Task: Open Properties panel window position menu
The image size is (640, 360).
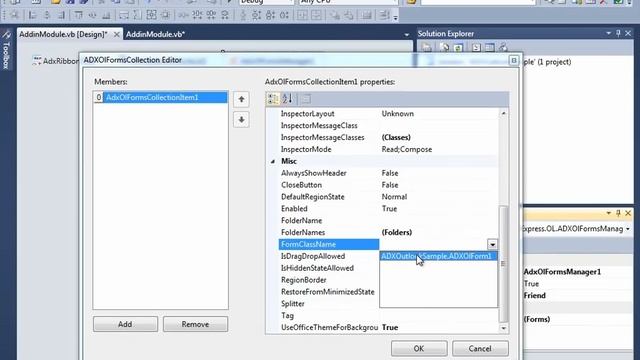Action: (608, 213)
